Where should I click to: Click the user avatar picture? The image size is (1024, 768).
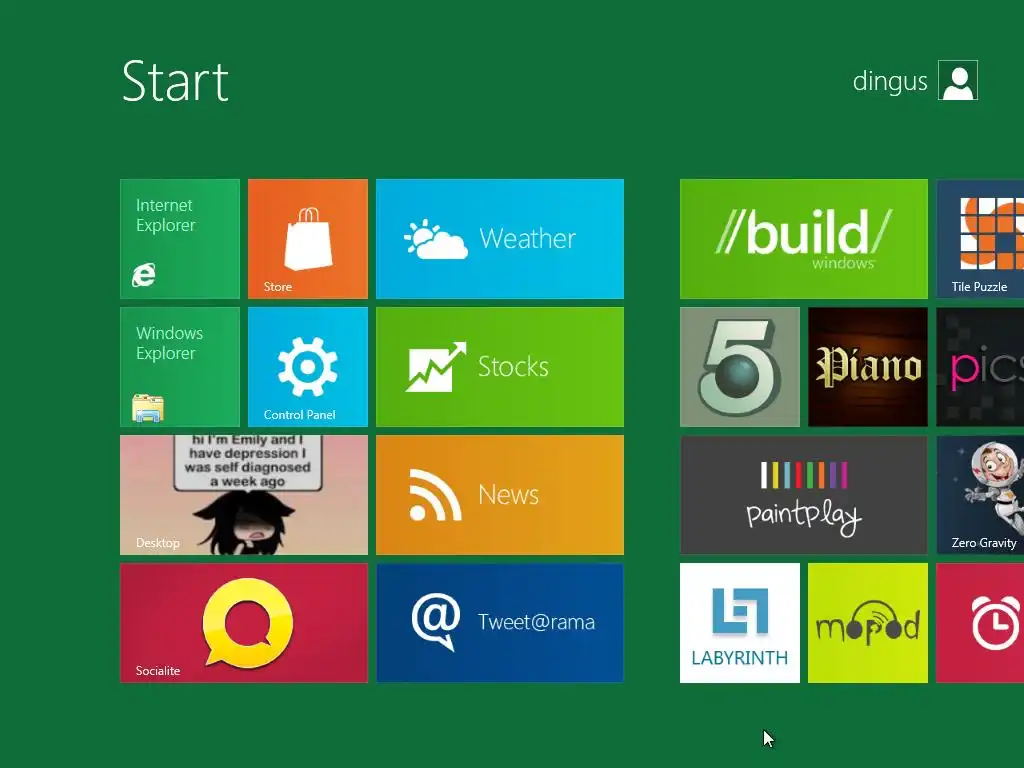[x=957, y=80]
